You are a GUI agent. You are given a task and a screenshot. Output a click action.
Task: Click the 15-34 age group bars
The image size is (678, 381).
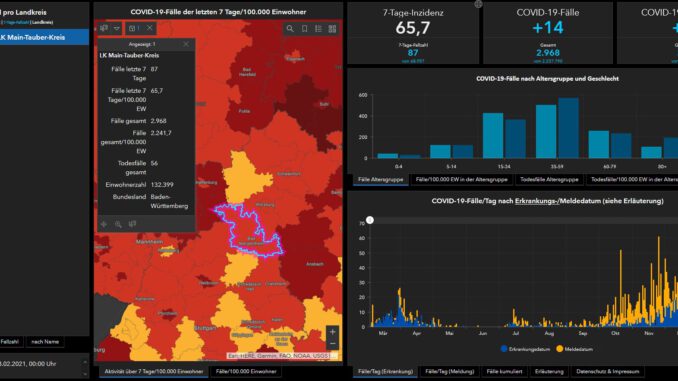pyautogui.click(x=504, y=136)
